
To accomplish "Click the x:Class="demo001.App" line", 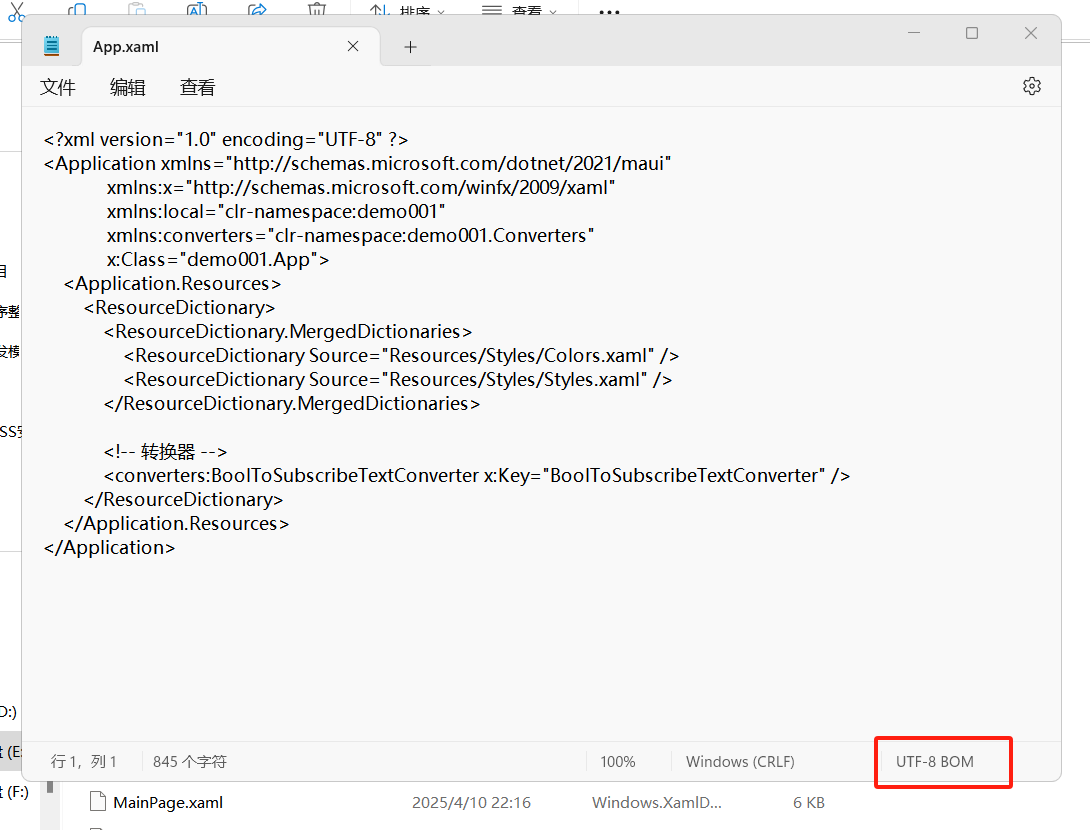I will (x=218, y=259).
